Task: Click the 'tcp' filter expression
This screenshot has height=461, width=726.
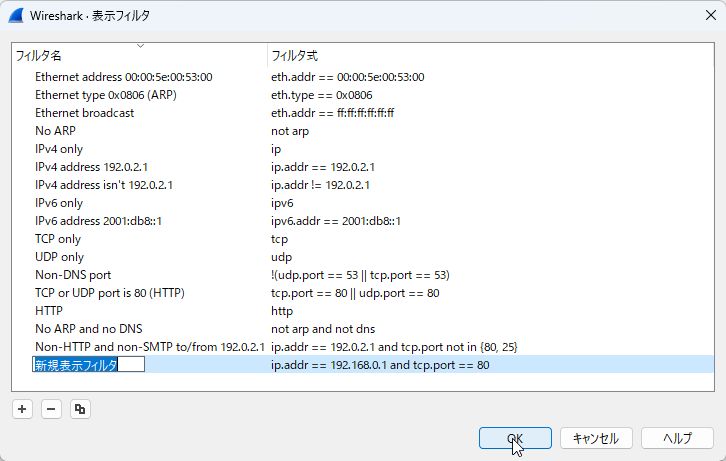Action: coord(279,239)
